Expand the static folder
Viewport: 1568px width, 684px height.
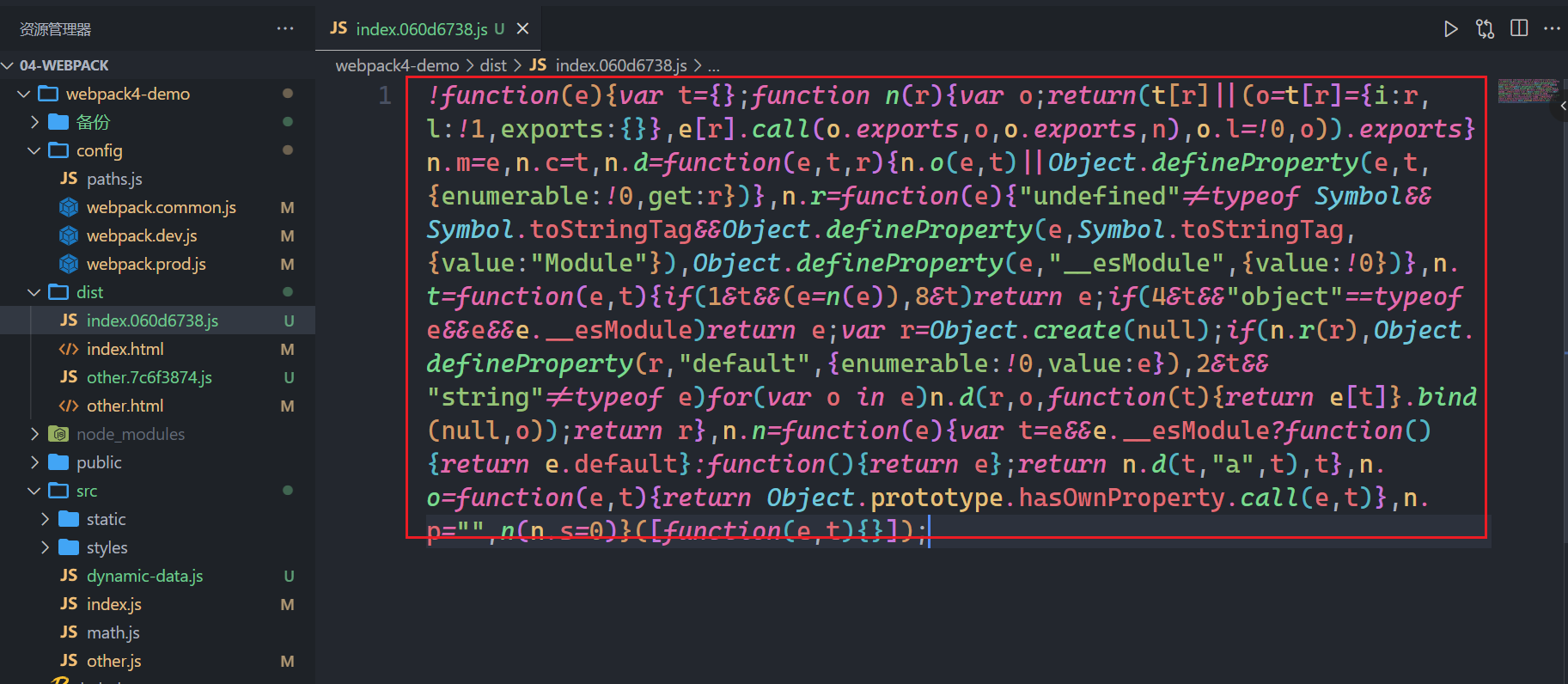click(45, 519)
